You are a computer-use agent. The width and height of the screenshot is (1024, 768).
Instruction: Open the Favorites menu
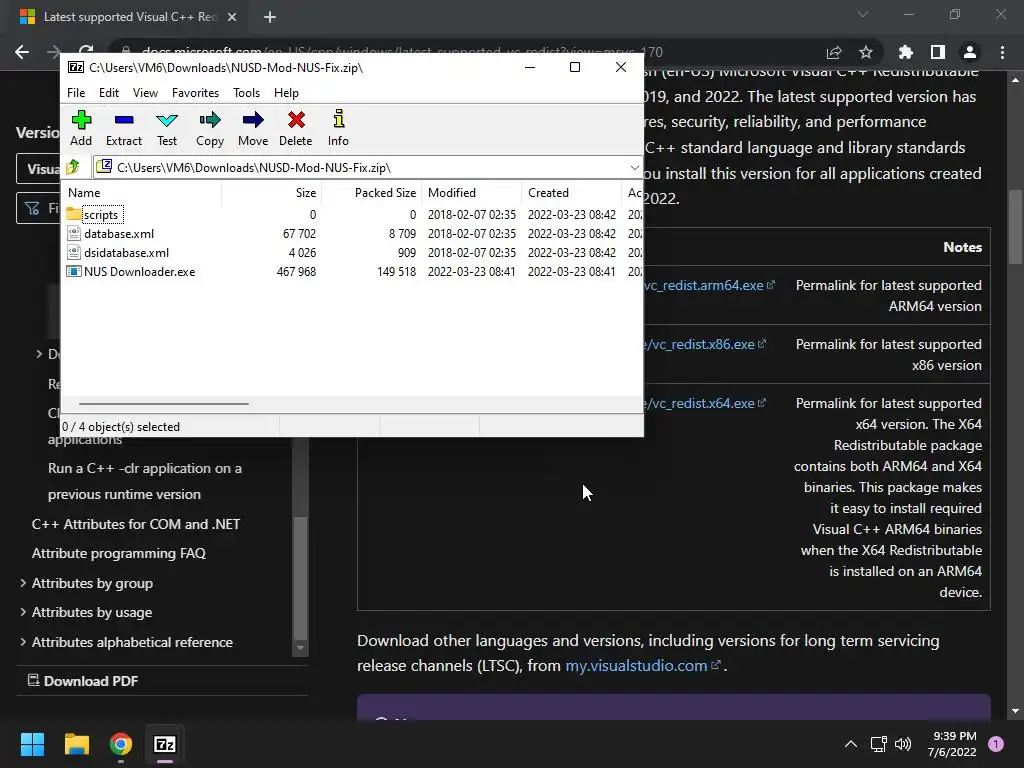pyautogui.click(x=195, y=93)
